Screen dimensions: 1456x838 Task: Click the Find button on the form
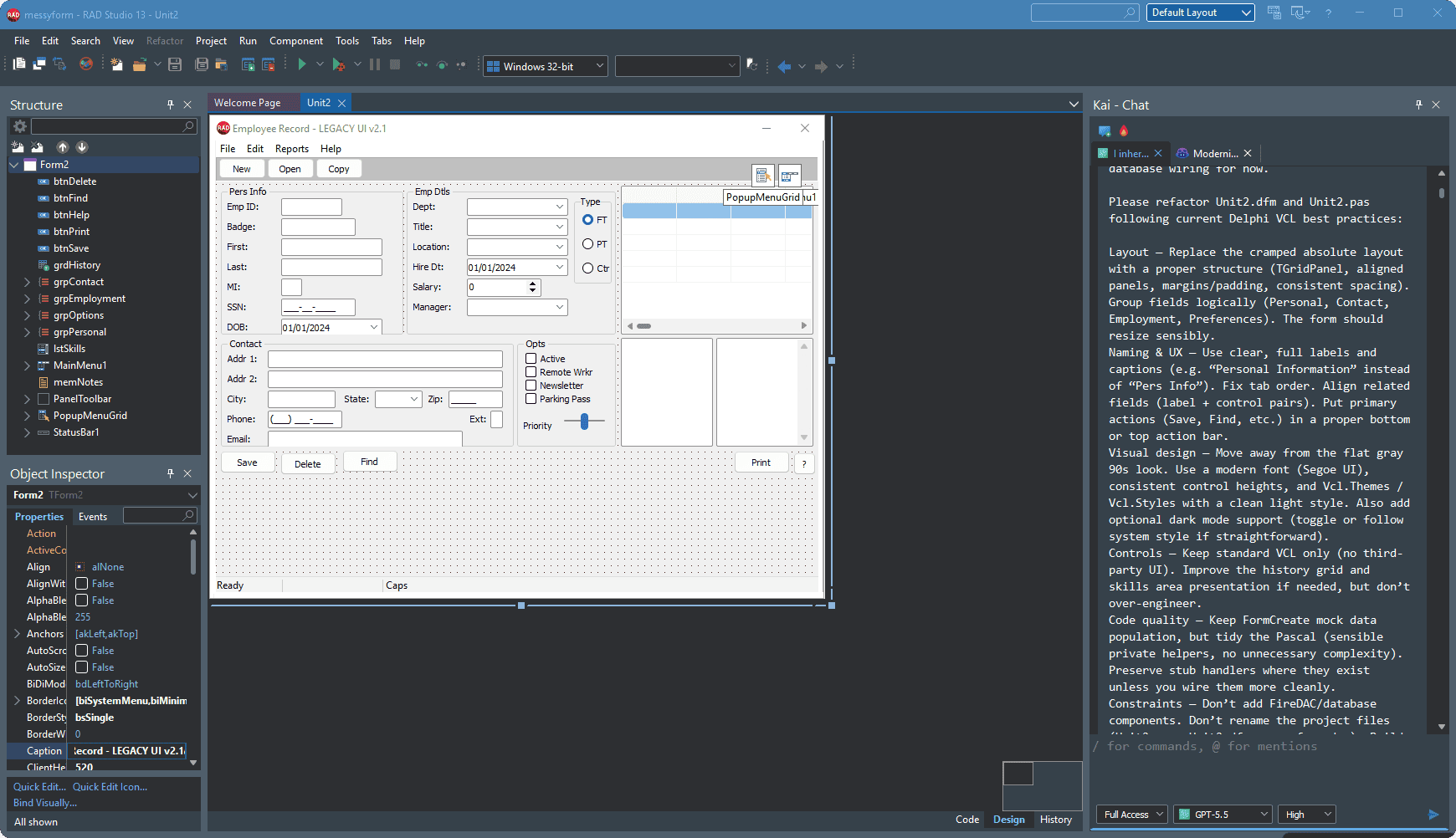click(x=369, y=462)
